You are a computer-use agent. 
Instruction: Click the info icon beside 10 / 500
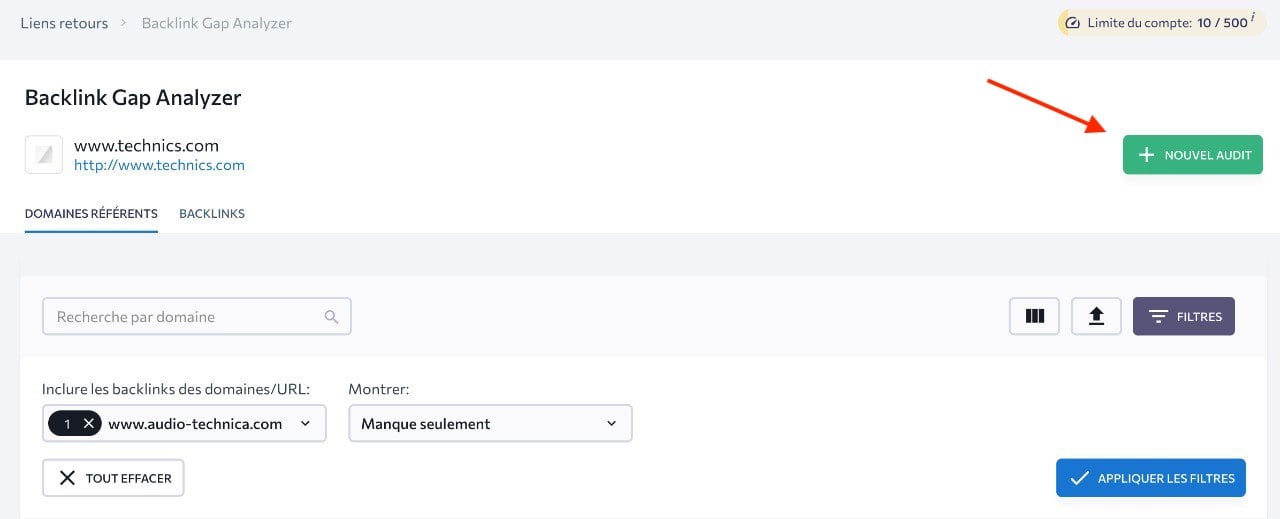click(1252, 18)
